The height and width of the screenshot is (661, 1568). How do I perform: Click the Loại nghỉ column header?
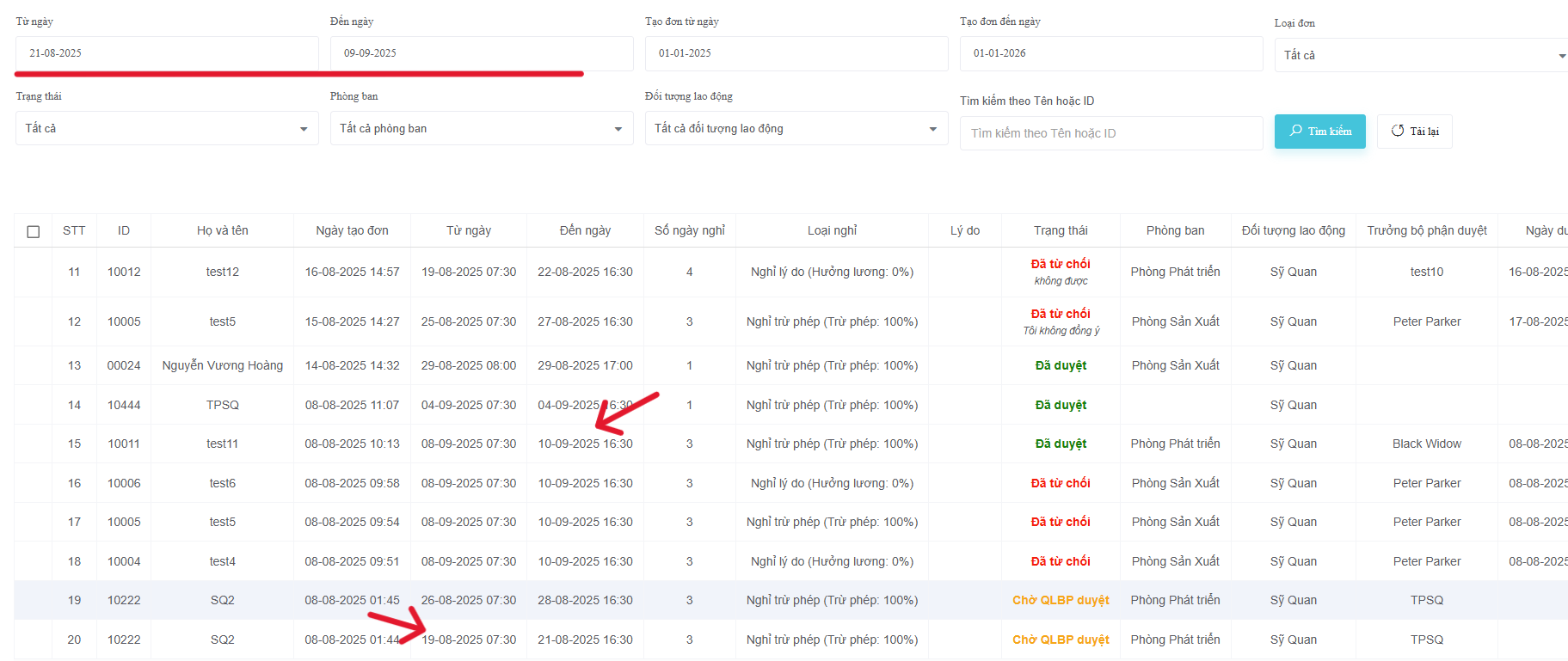pos(832,230)
